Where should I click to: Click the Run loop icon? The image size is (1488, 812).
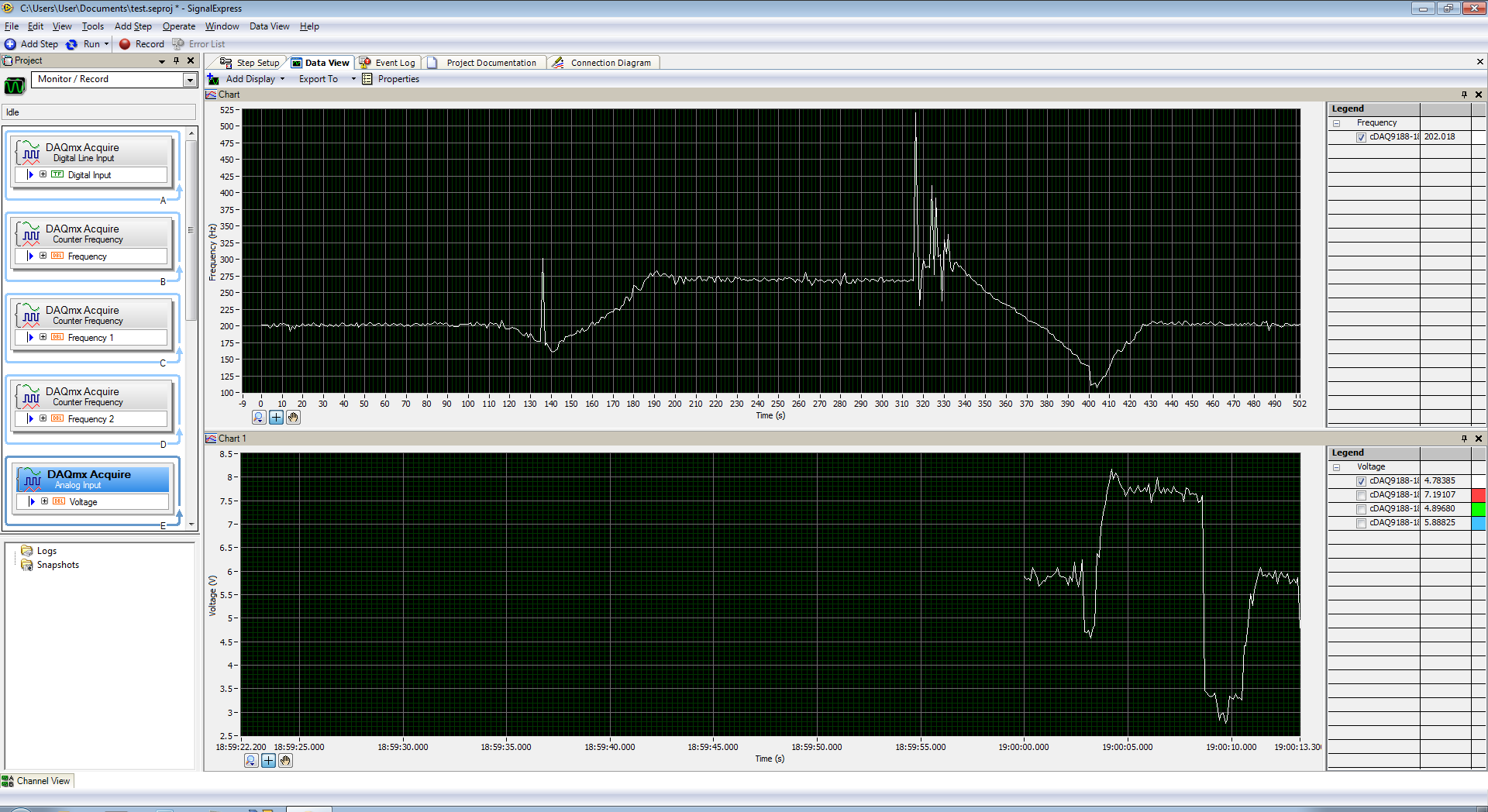tap(72, 44)
